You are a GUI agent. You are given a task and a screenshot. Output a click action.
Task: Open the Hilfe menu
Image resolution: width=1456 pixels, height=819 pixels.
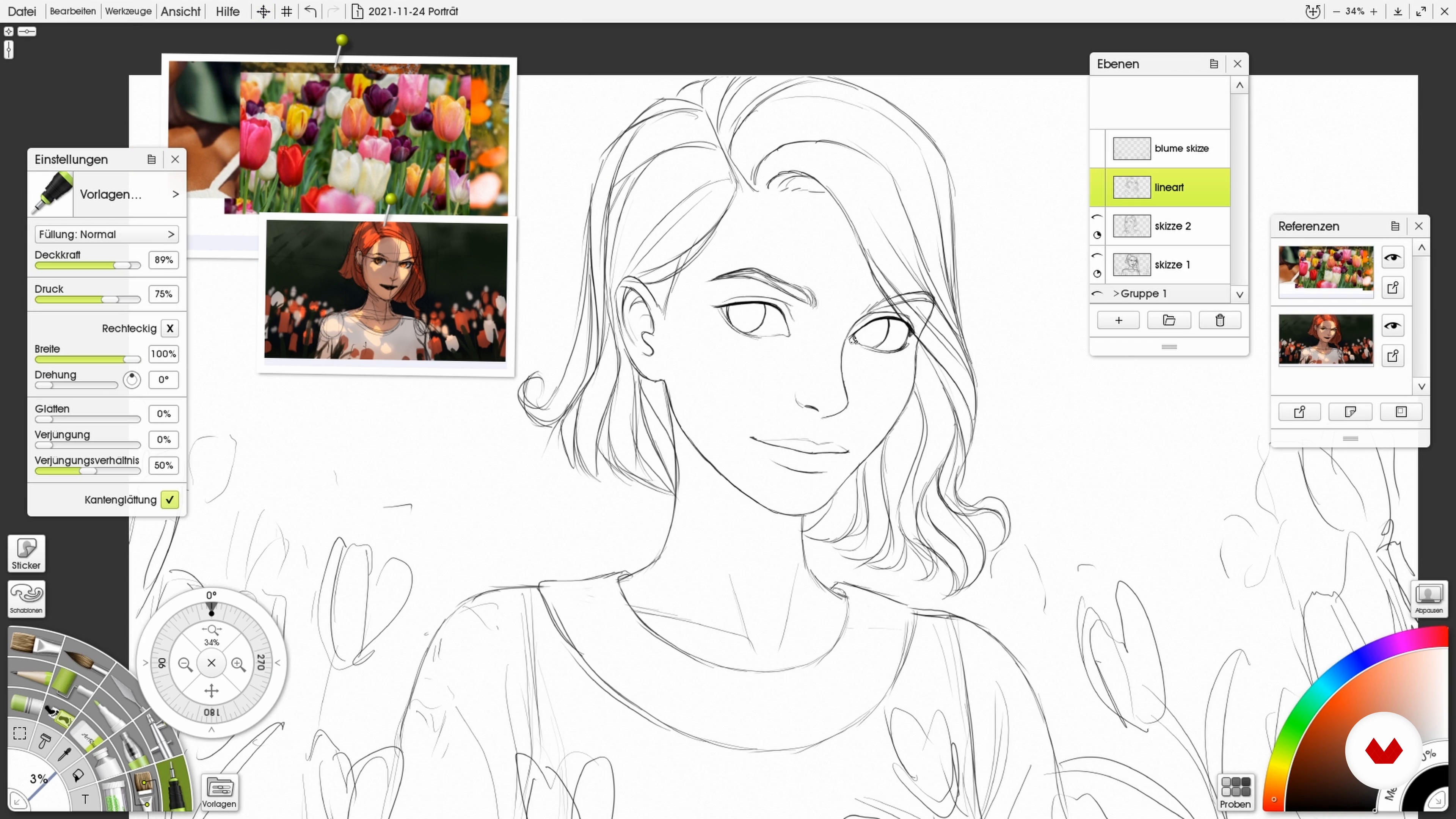click(228, 11)
